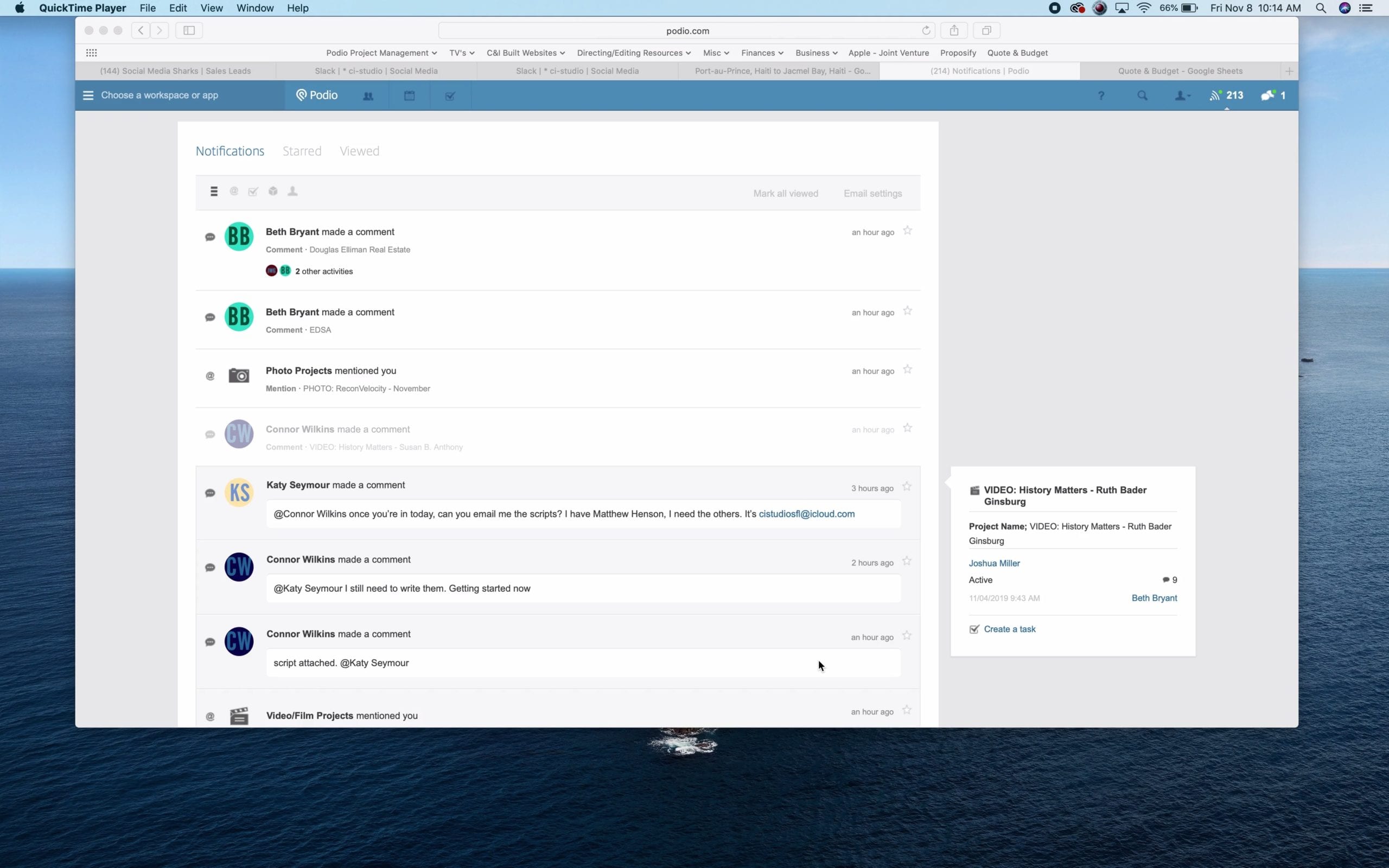This screenshot has height=868, width=1389.
Task: Click the cistudiosfl@icloud.com email link
Action: (806, 514)
